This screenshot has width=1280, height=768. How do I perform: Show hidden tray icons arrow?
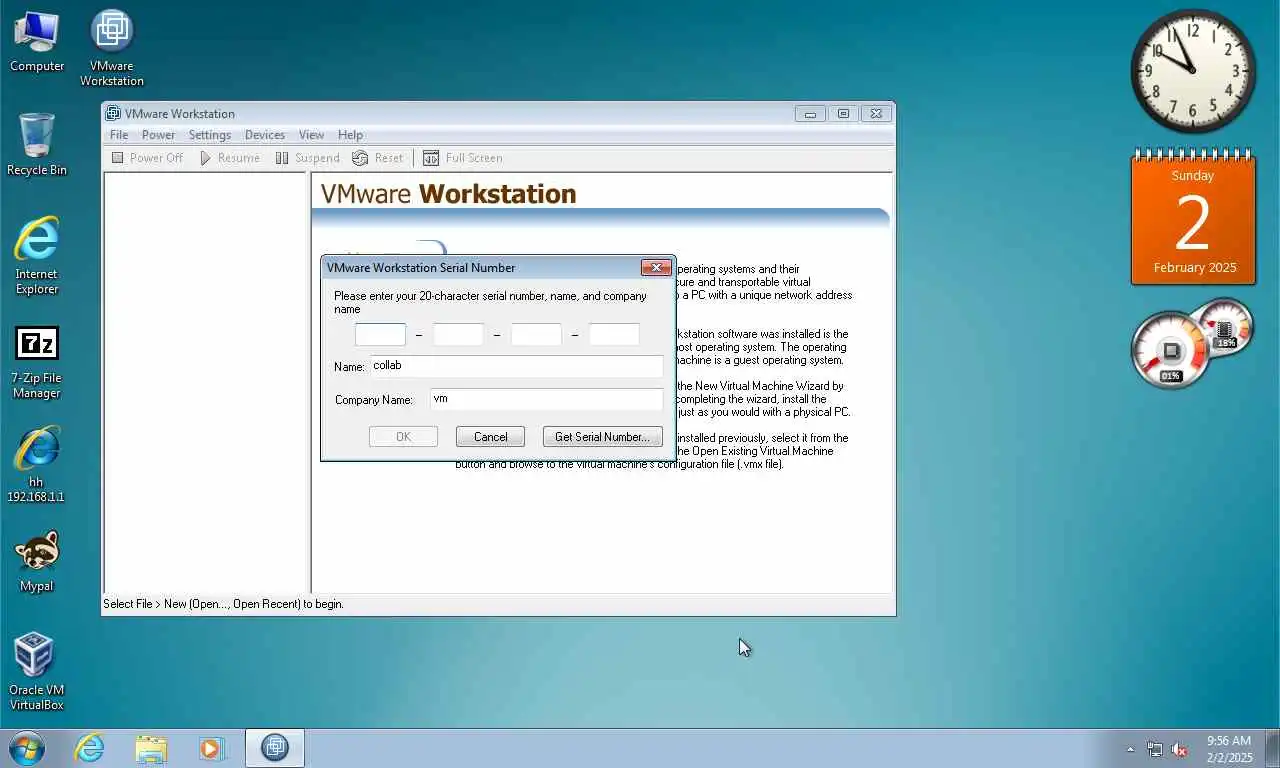[x=1131, y=749]
